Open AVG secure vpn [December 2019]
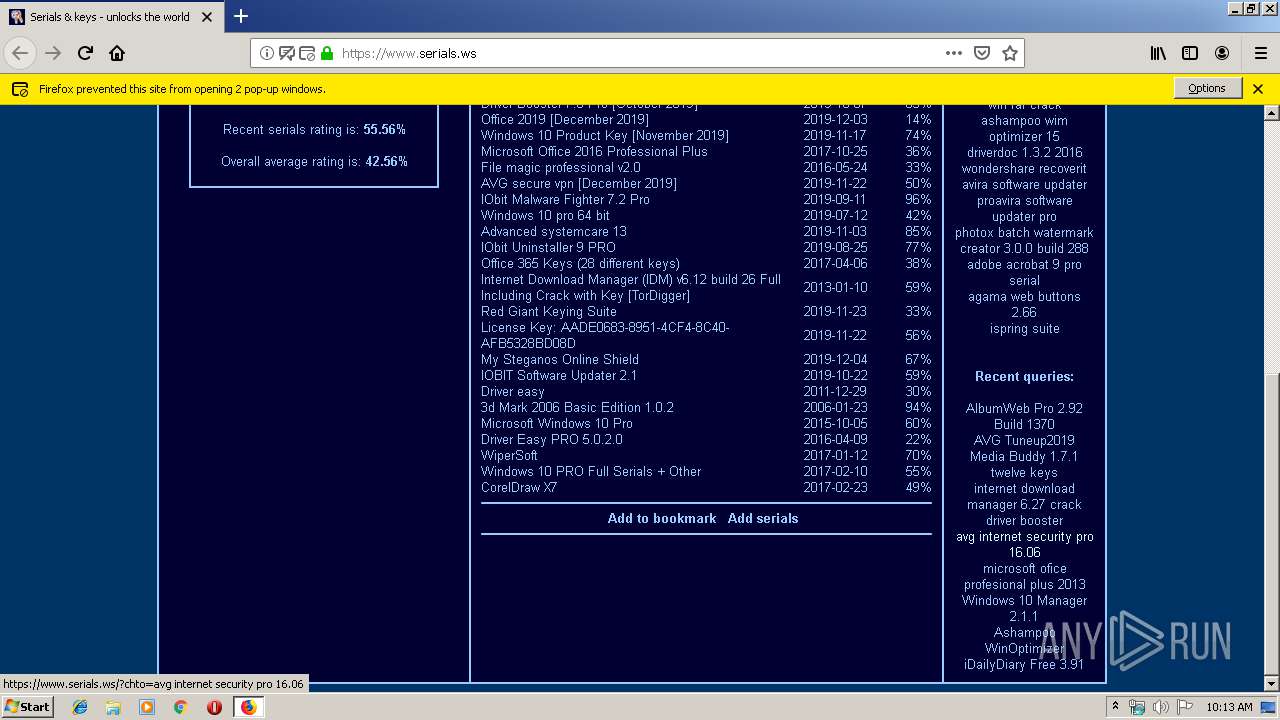The height and width of the screenshot is (720, 1280). 579,183
